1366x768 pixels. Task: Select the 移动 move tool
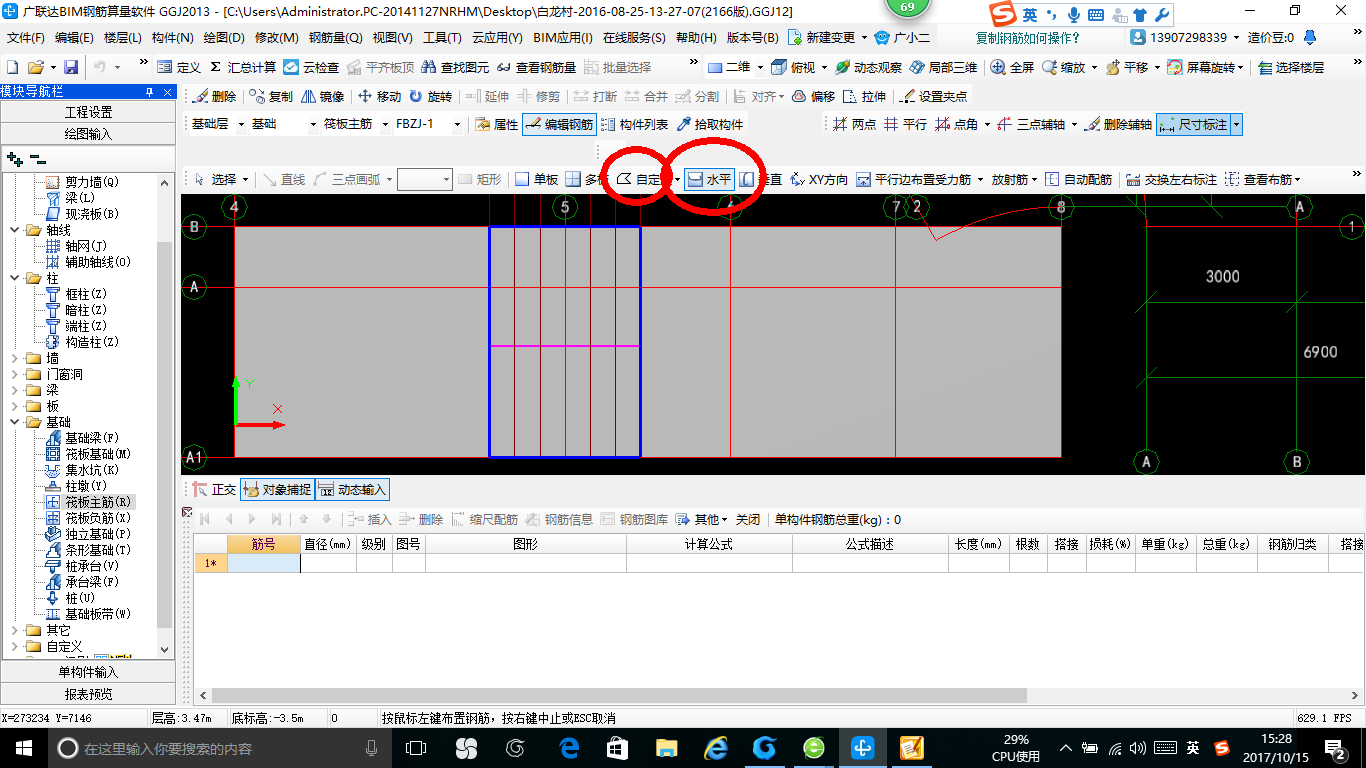pyautogui.click(x=379, y=97)
